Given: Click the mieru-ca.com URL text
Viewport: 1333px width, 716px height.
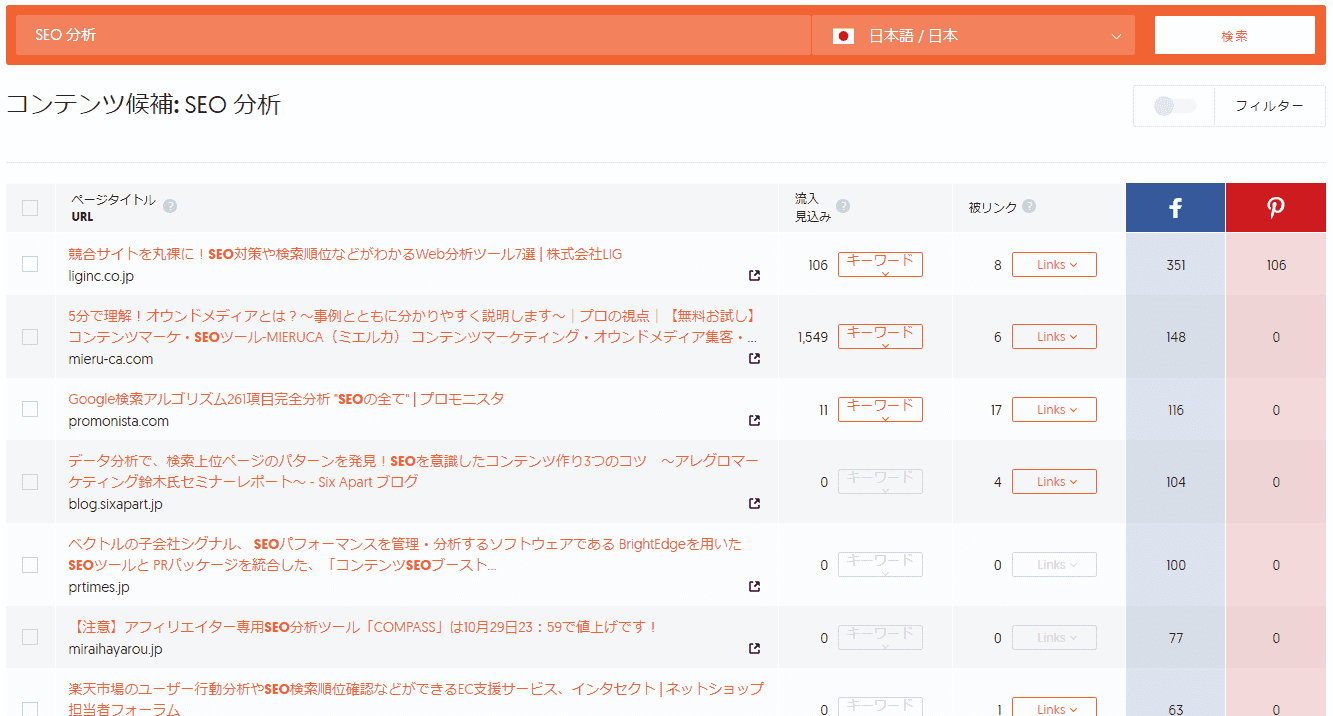Looking at the screenshot, I should (111, 359).
